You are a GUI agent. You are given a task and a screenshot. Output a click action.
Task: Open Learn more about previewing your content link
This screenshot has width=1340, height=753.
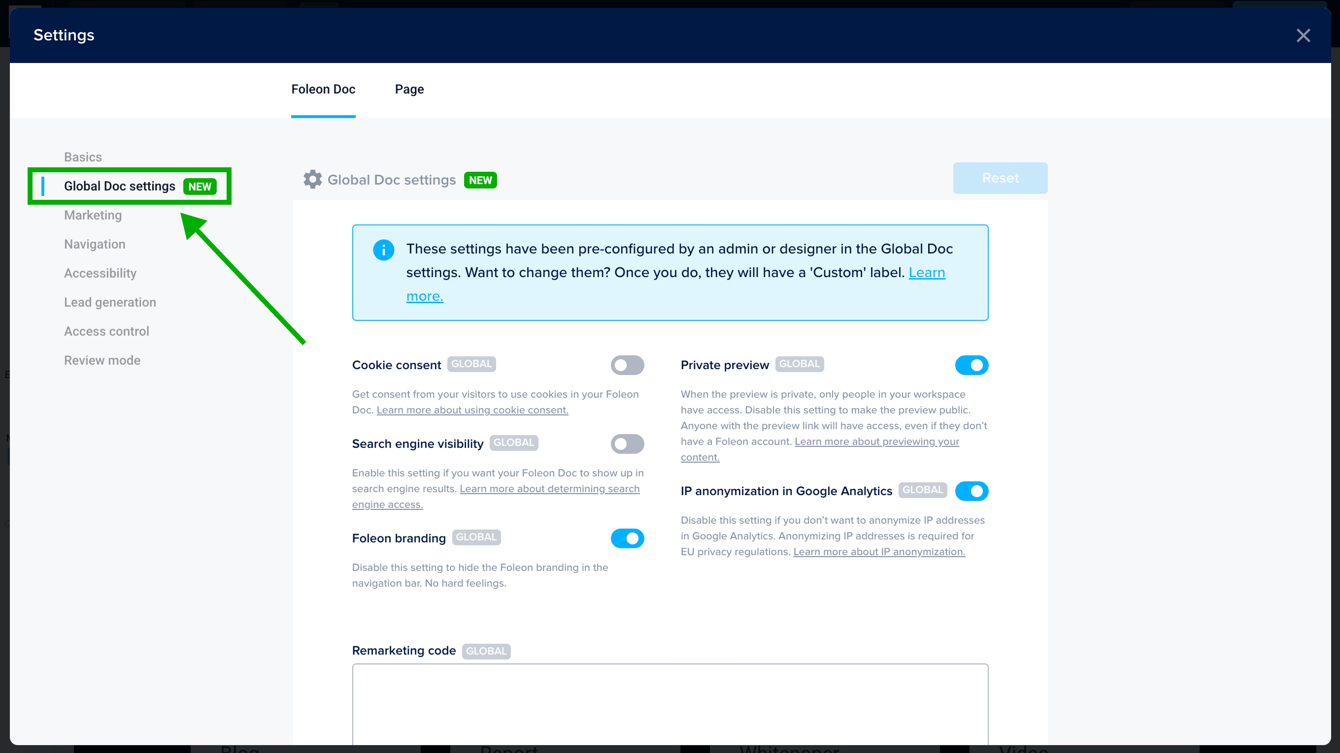click(876, 442)
